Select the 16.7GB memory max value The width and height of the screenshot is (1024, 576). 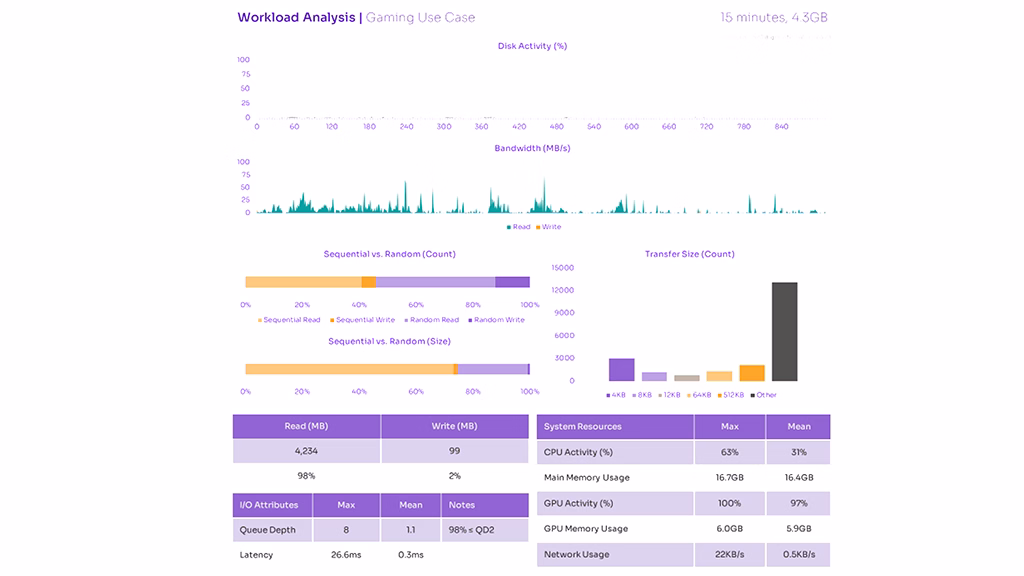729,477
